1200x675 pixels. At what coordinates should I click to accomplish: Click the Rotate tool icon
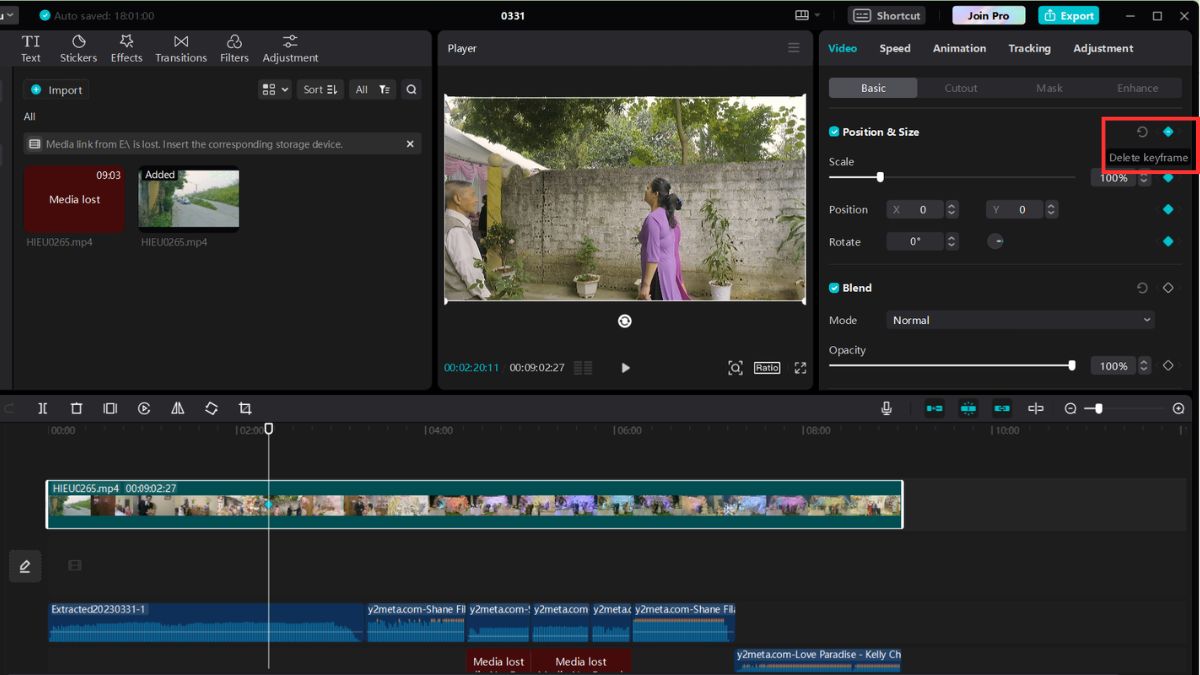click(211, 408)
